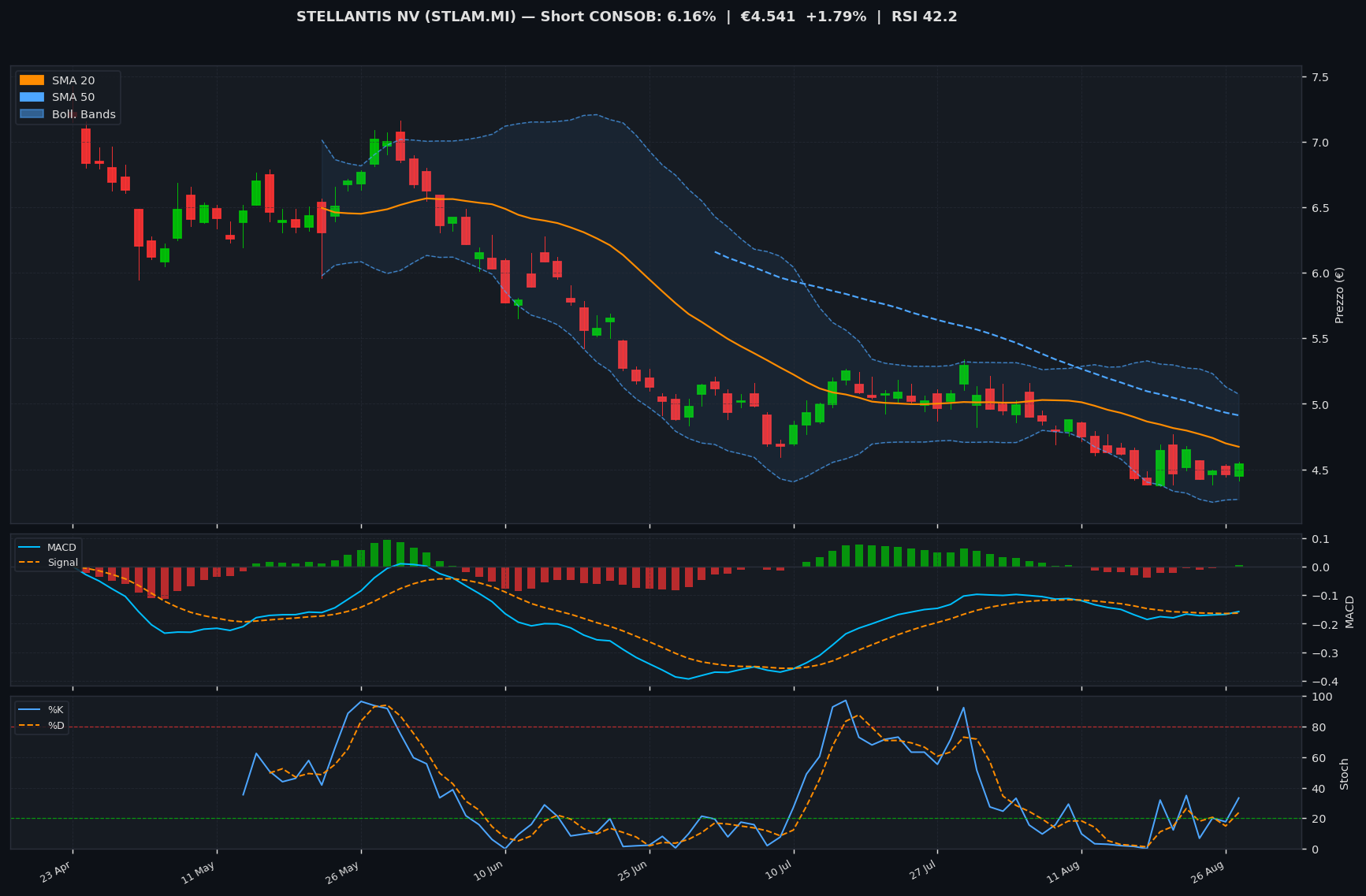Click the 27 Jul date tick
The image size is (1366, 896).
coord(923,872)
